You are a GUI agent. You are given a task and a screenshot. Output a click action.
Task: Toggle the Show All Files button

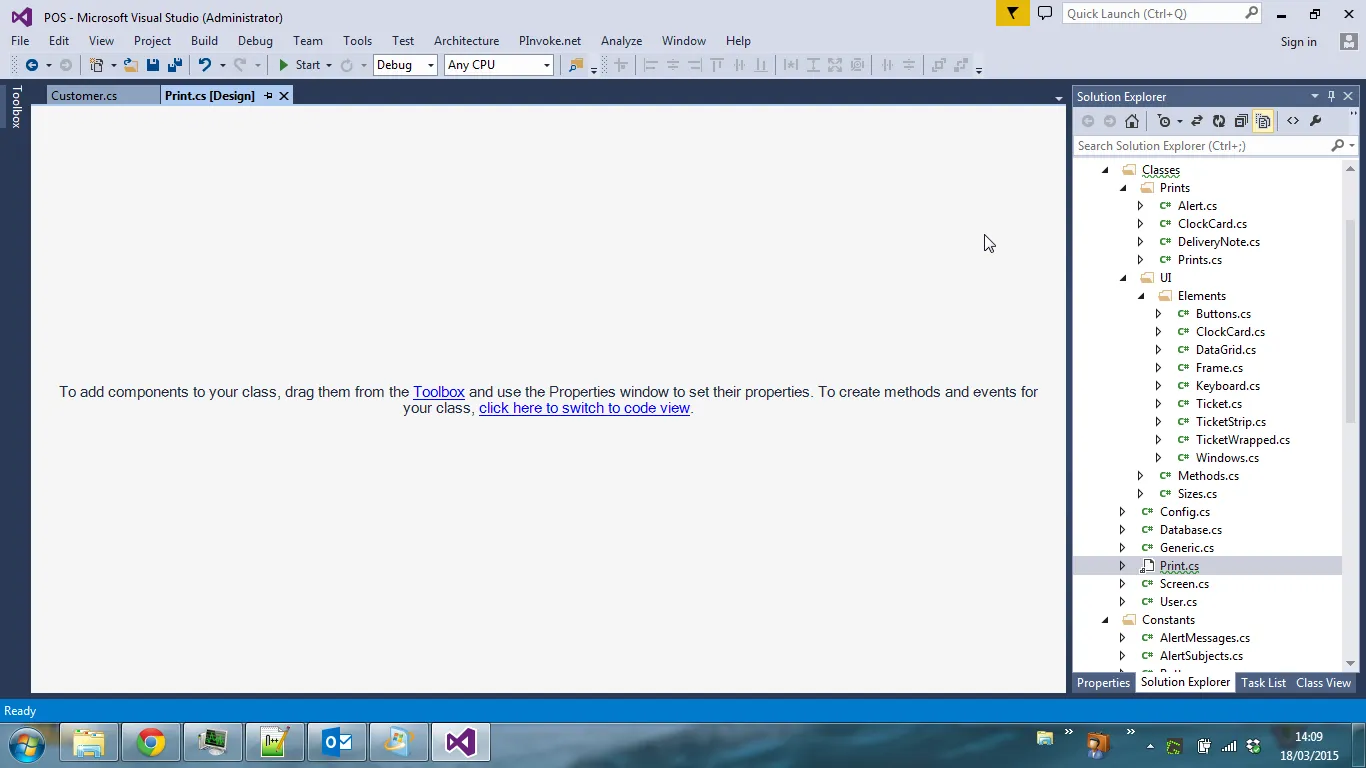[1263, 121]
